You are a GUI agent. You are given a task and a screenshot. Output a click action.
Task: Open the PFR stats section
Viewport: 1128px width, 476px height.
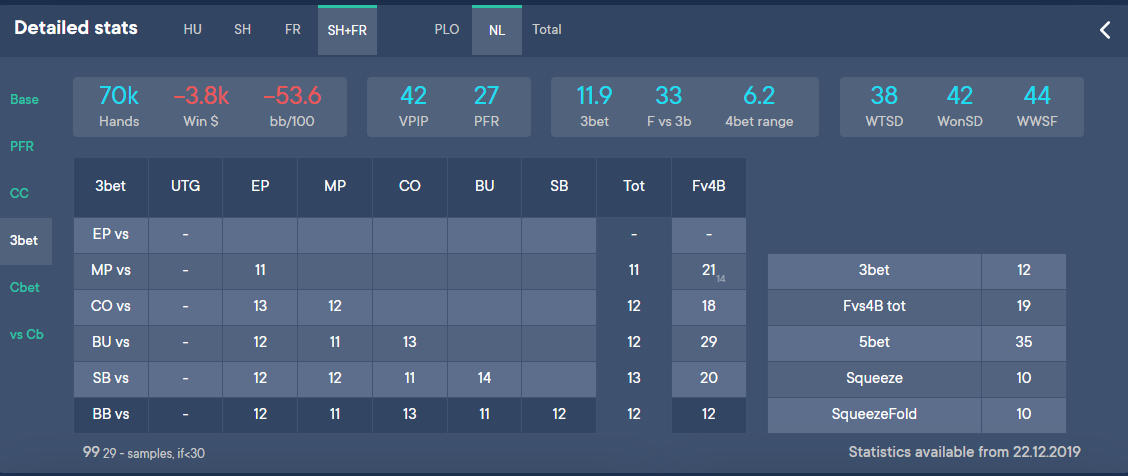[23, 146]
